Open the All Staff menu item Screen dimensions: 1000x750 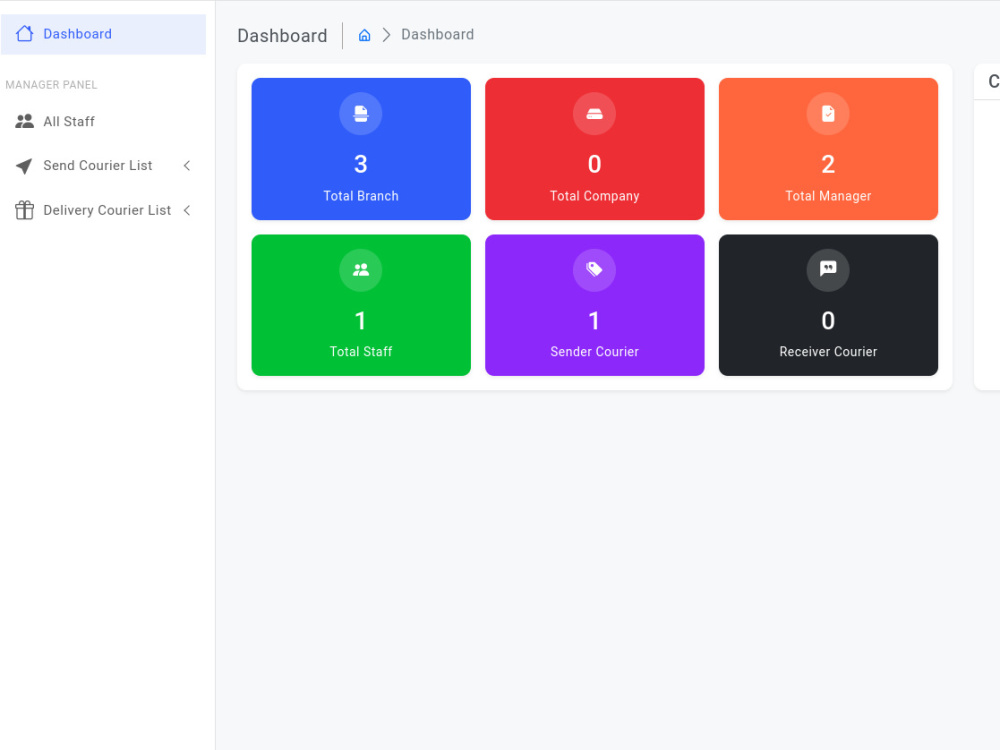point(103,121)
